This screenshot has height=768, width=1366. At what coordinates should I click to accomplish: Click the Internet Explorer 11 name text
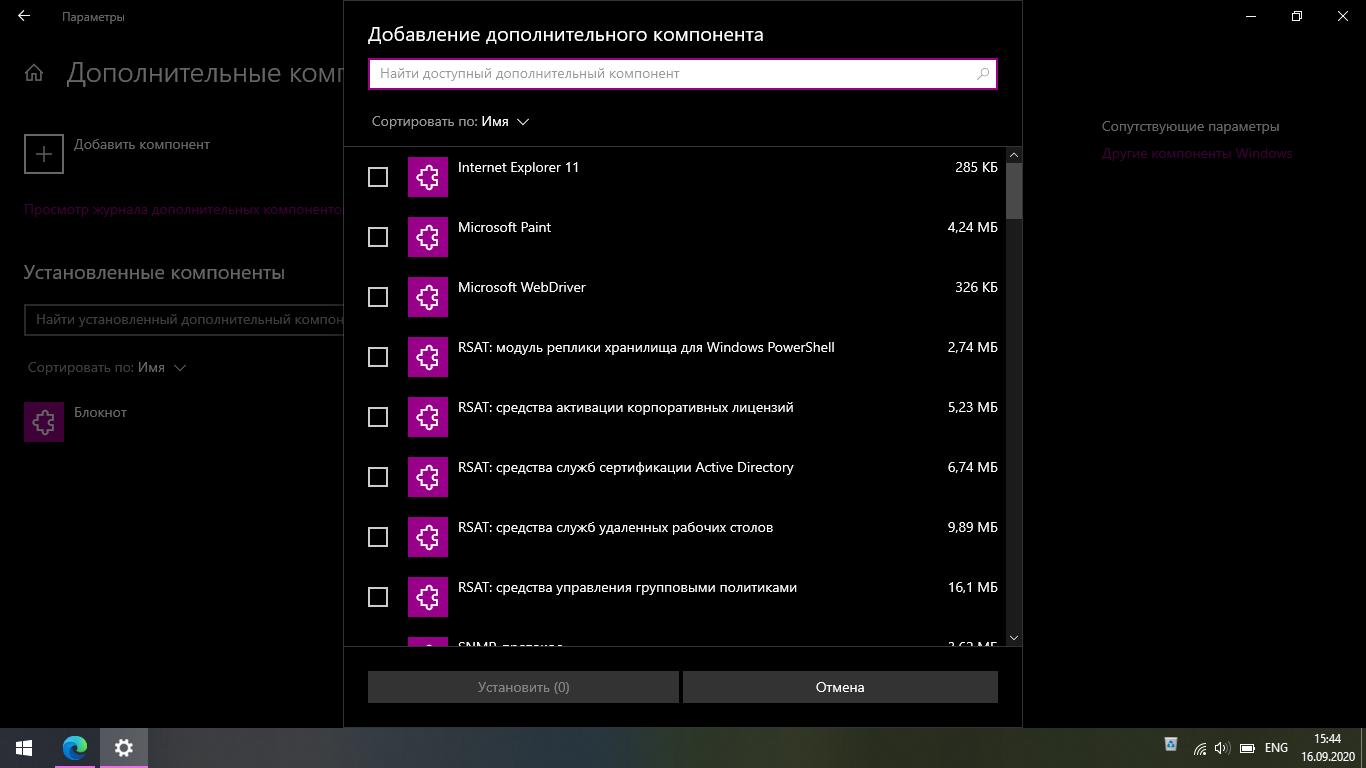click(x=518, y=167)
